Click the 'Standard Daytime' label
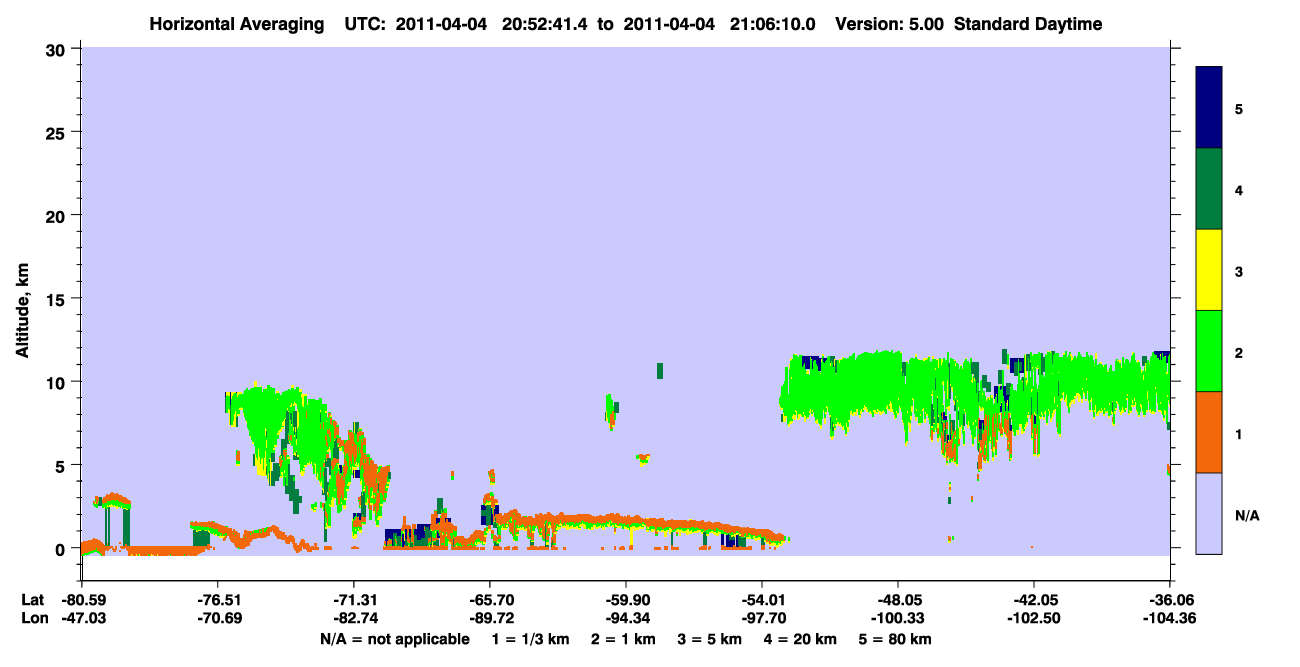The image size is (1300, 667). point(1027,24)
